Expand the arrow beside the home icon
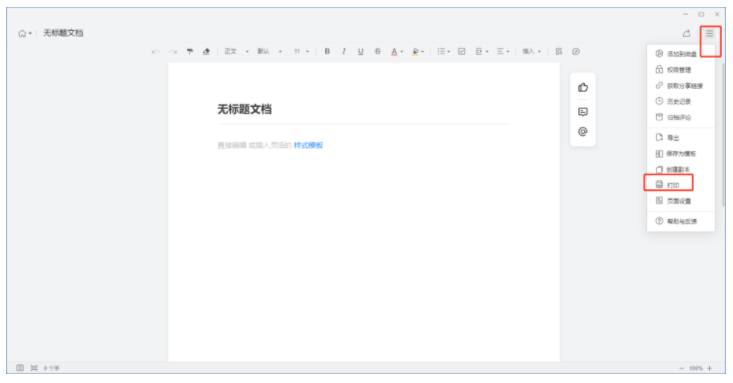Viewport: 733px width, 383px height. pos(30,33)
